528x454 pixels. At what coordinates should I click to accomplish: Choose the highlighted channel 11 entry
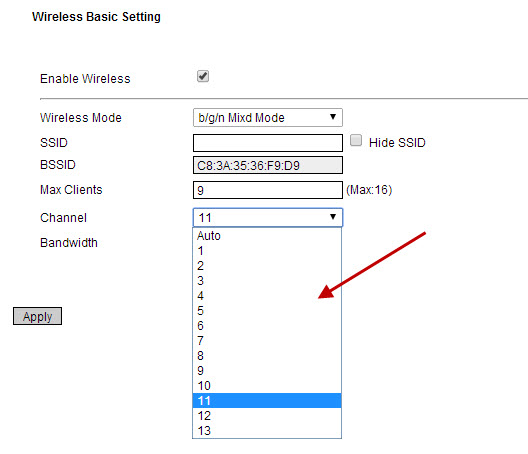coord(267,400)
